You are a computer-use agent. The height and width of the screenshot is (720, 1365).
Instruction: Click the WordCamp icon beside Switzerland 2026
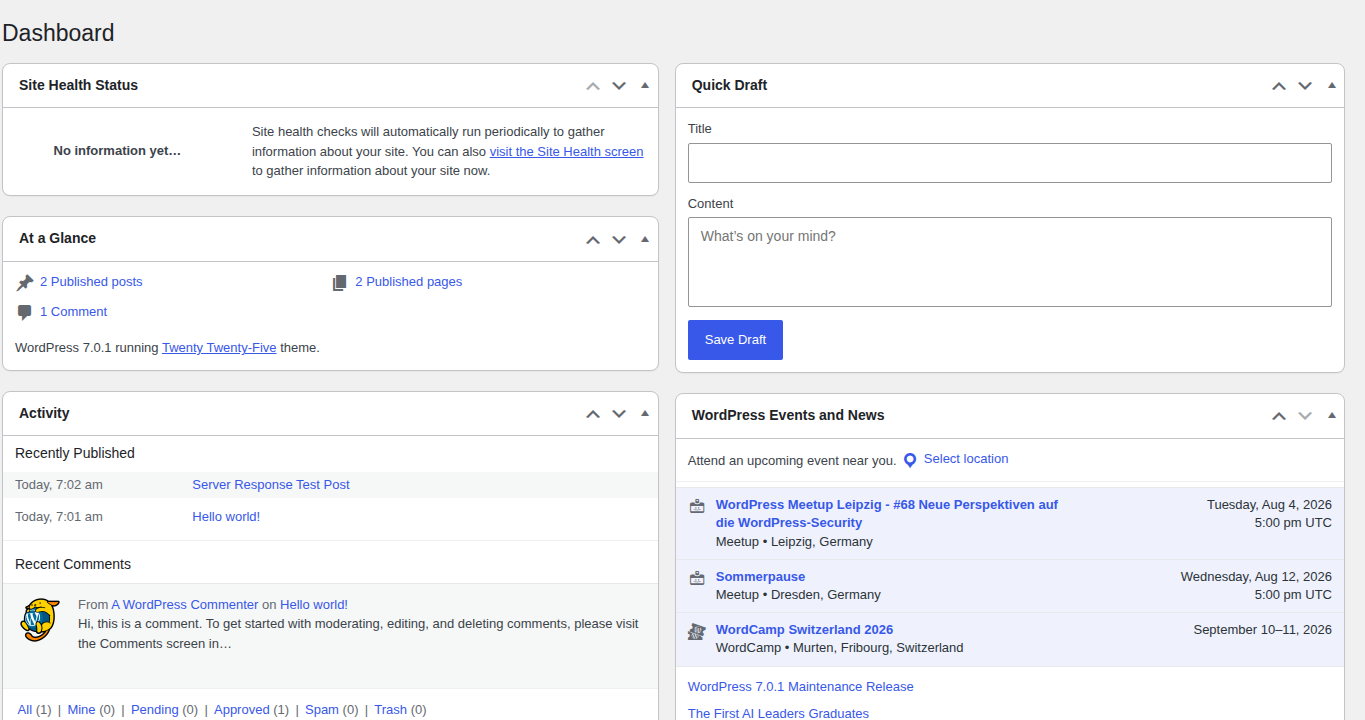pos(697,631)
